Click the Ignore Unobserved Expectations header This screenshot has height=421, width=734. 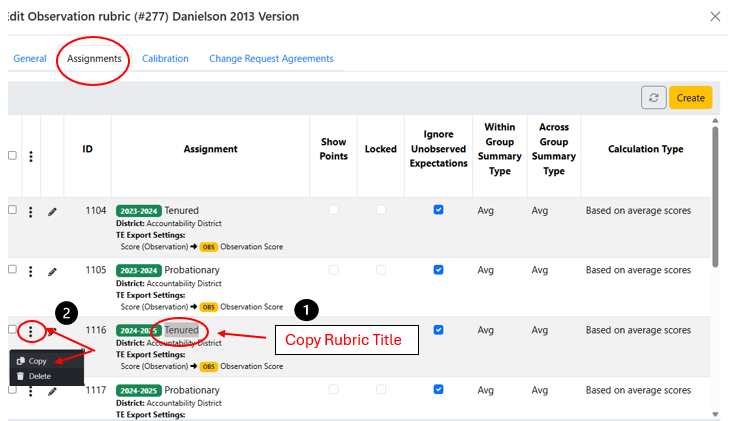click(x=439, y=149)
